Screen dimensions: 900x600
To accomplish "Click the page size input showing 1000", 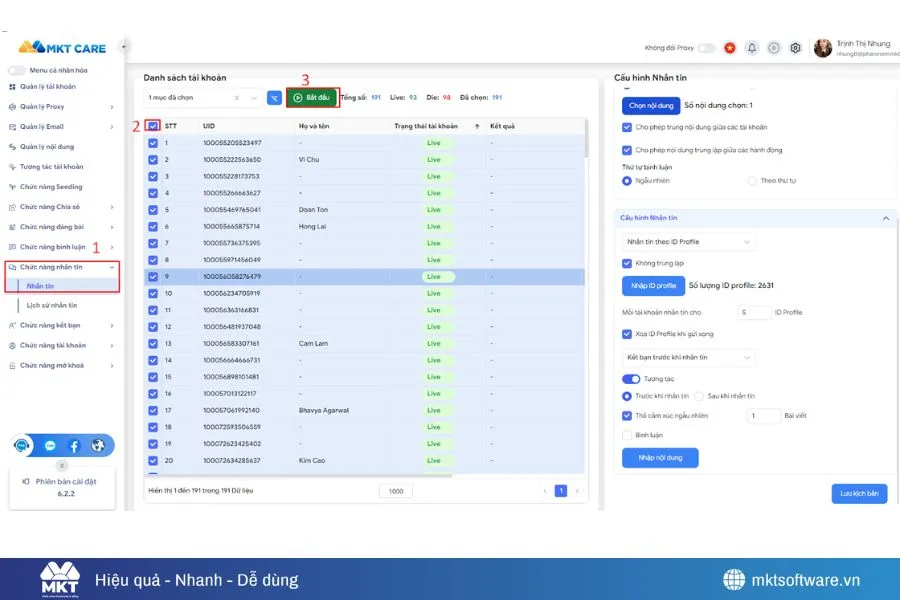I will click(395, 491).
